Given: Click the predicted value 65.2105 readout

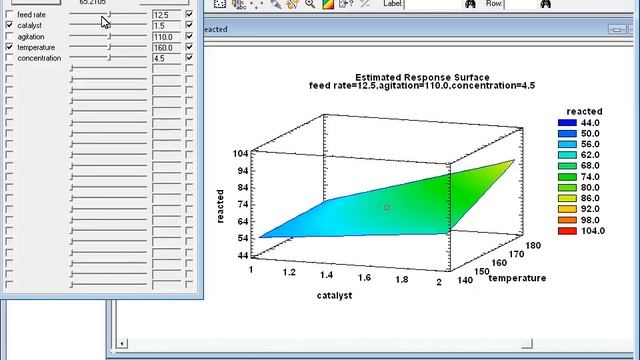Looking at the screenshot, I should click(x=92, y=2).
